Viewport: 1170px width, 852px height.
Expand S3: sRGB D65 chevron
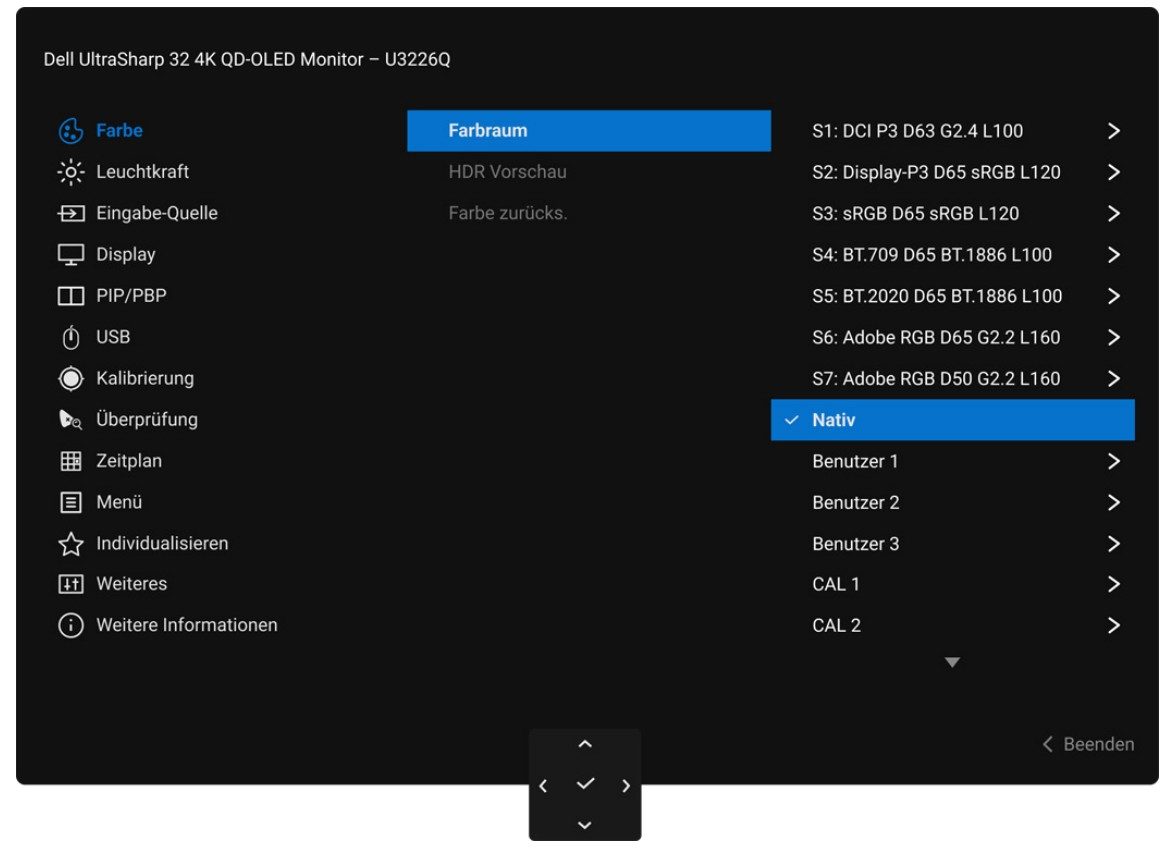tap(1113, 213)
